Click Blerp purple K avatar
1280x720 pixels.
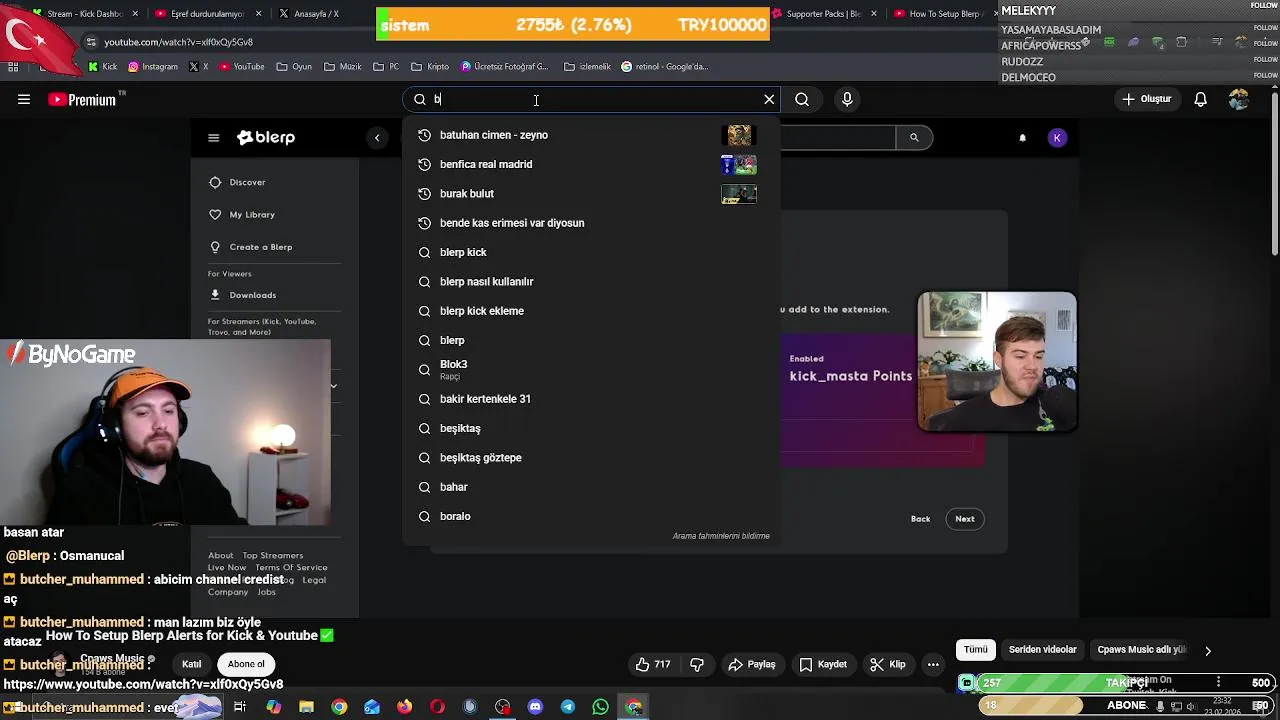pyautogui.click(x=1057, y=138)
